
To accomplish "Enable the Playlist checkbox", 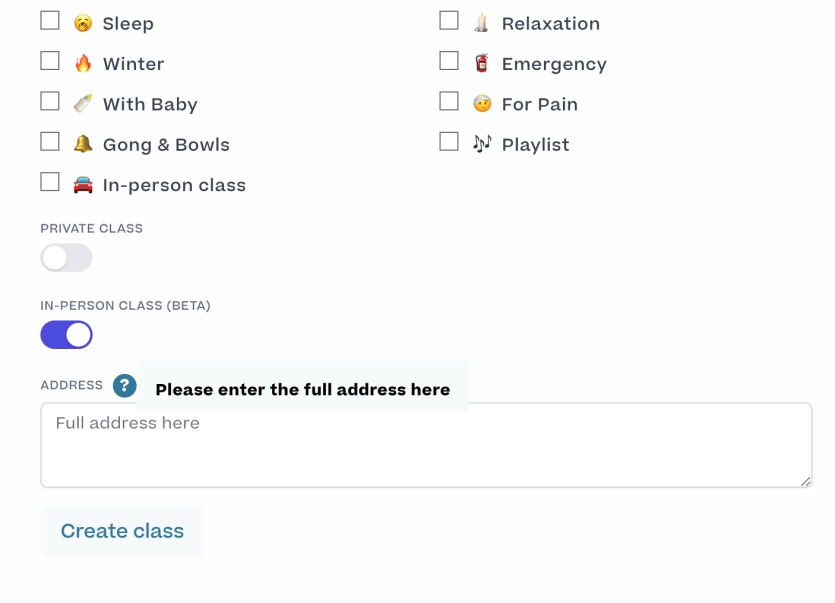I will pyautogui.click(x=449, y=142).
